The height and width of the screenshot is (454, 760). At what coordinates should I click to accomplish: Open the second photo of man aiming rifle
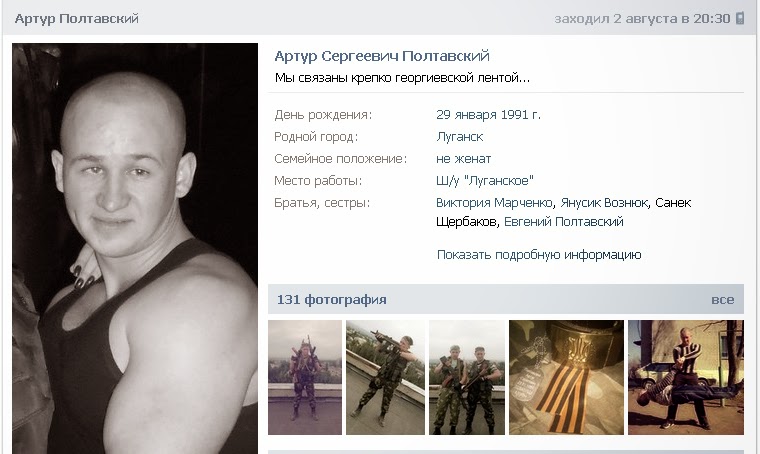coord(385,377)
